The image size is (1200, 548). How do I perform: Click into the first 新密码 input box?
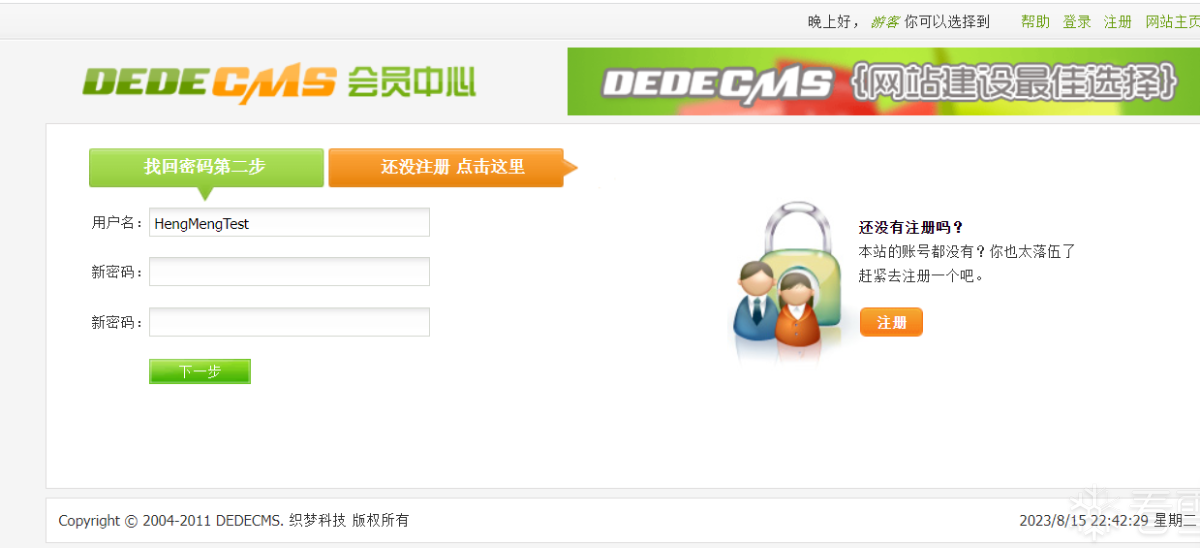coord(290,272)
